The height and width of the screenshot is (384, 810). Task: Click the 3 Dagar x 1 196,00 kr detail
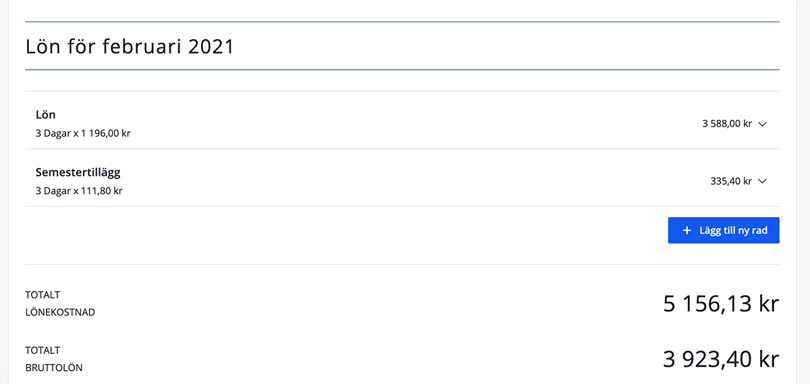pyautogui.click(x=83, y=133)
